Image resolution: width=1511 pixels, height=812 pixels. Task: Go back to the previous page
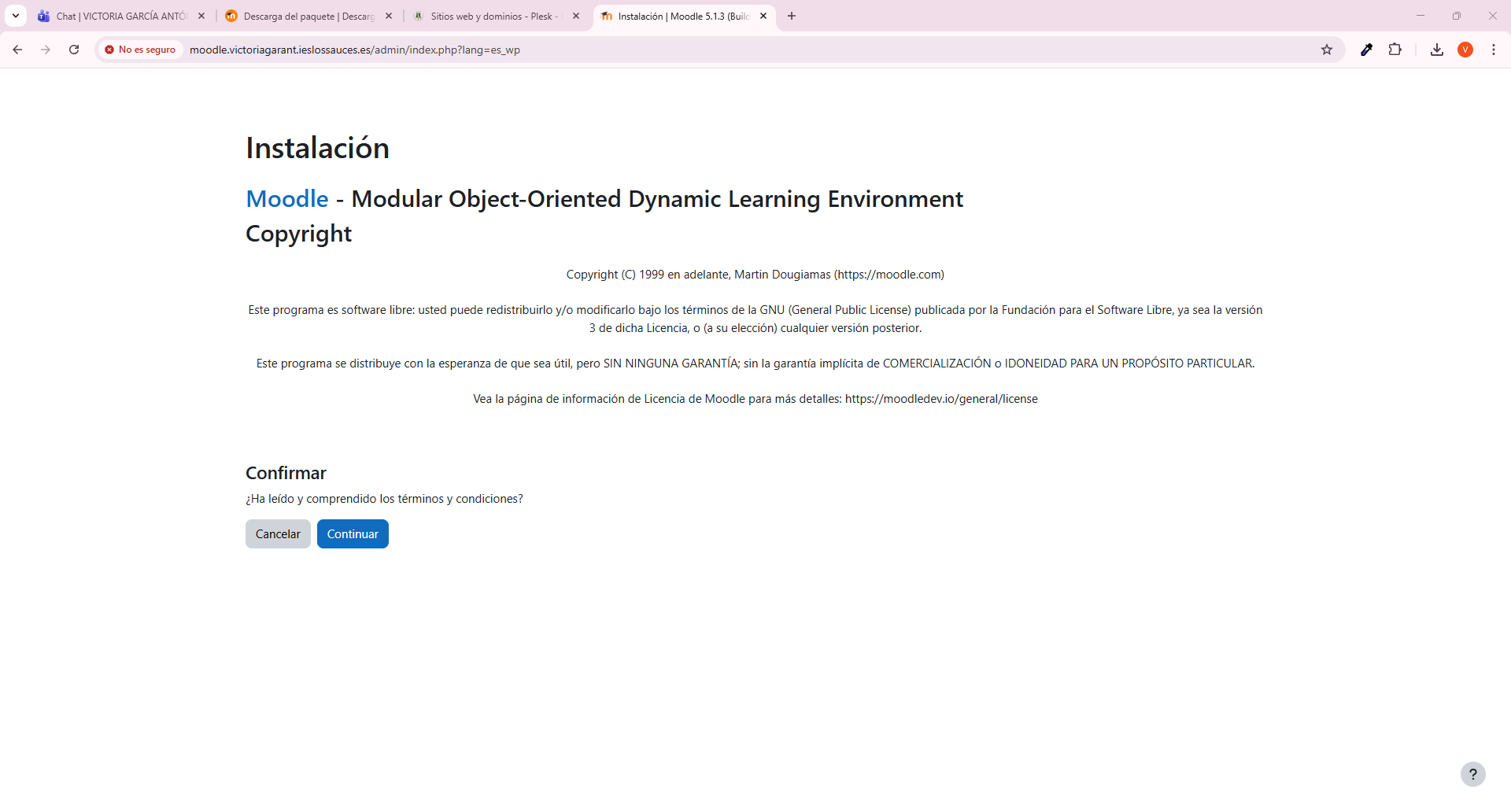tap(17, 50)
